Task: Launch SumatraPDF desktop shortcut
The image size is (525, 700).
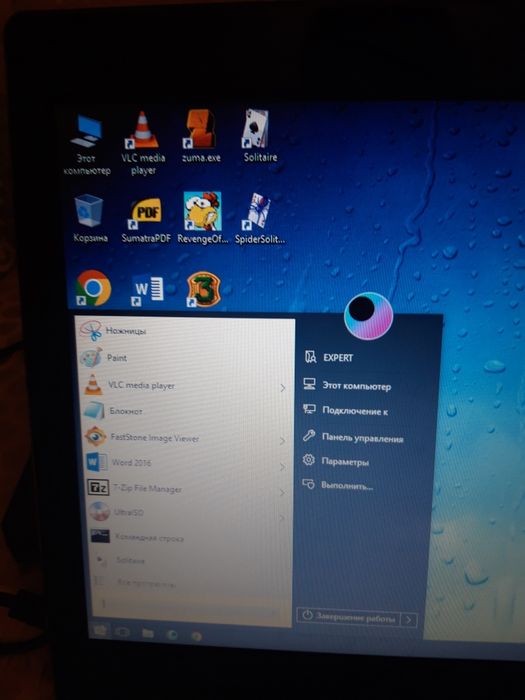Action: click(146, 220)
